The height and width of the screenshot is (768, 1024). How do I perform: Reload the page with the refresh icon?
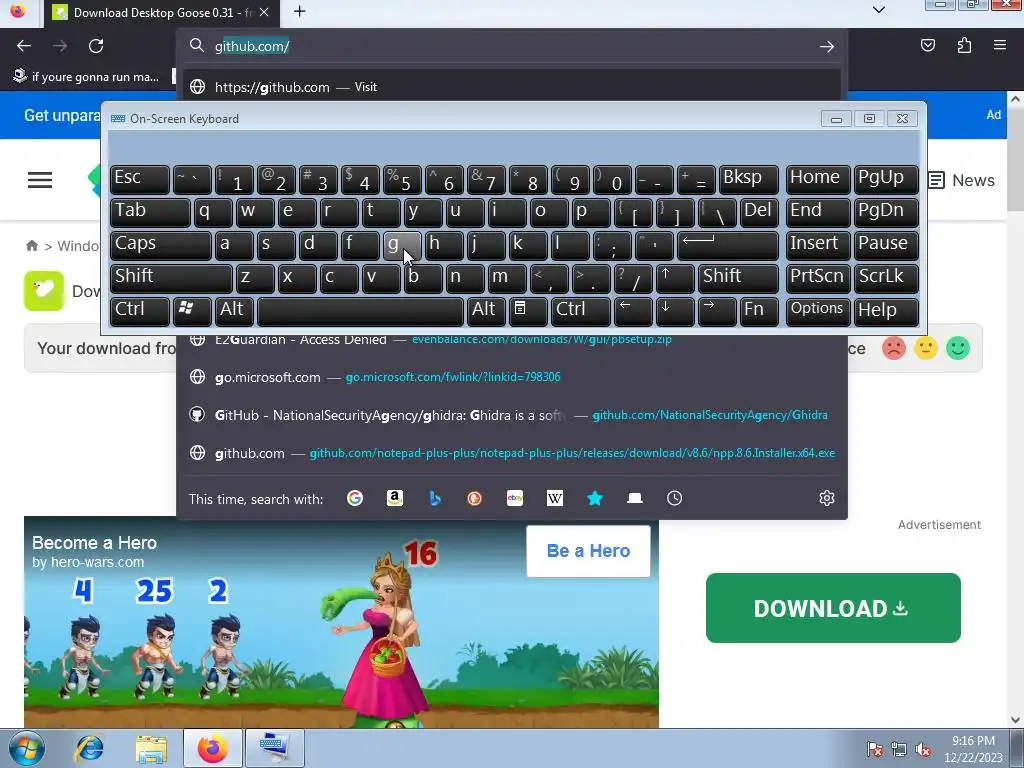96,46
